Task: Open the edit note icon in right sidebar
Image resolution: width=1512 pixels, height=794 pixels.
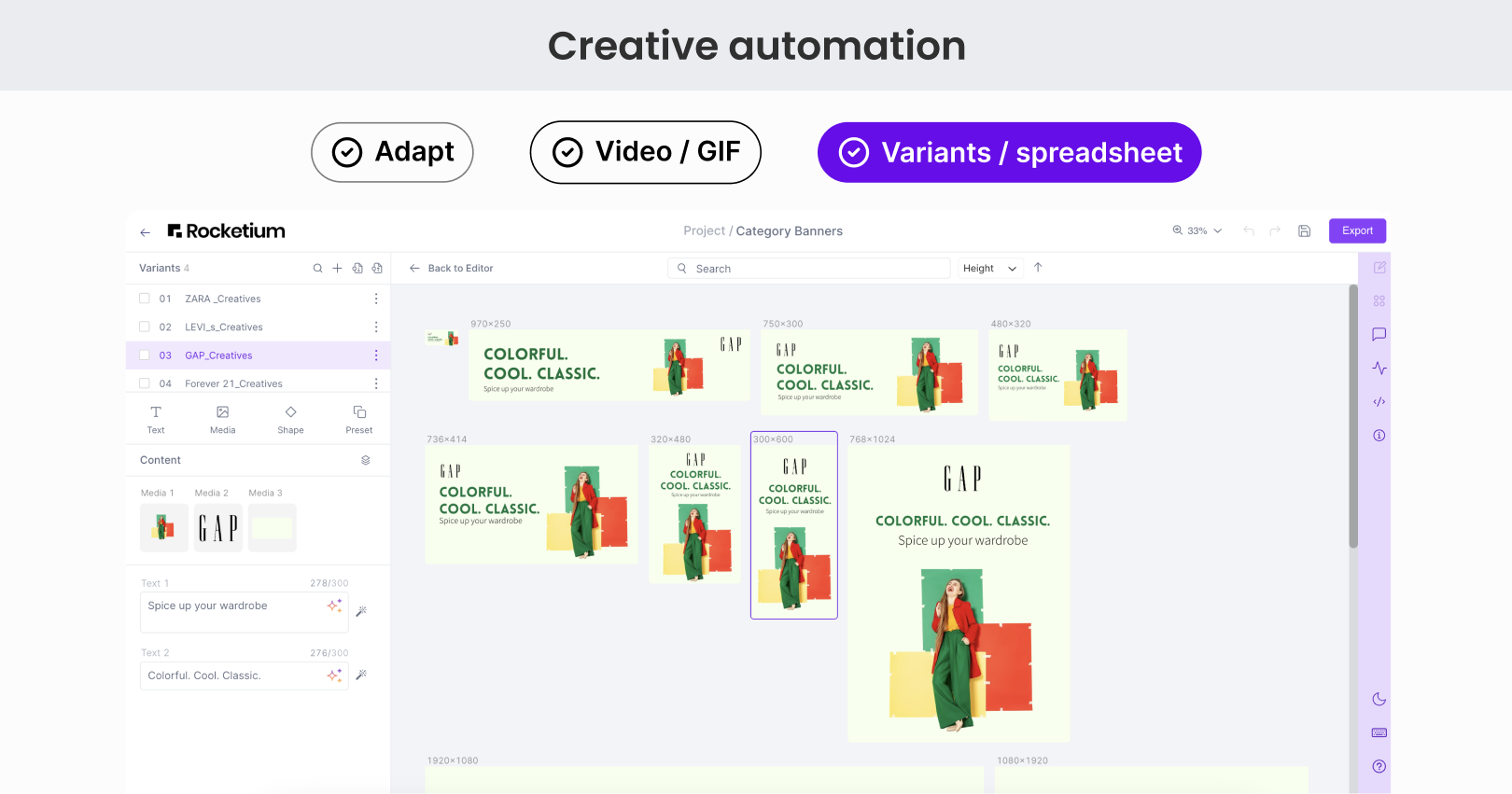Action: tap(1379, 268)
